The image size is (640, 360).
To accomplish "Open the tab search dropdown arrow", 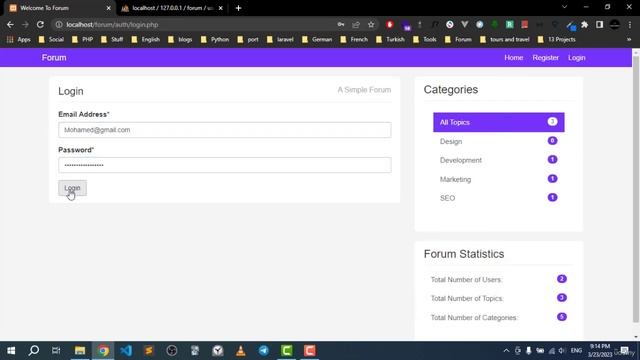I will coord(564,7).
